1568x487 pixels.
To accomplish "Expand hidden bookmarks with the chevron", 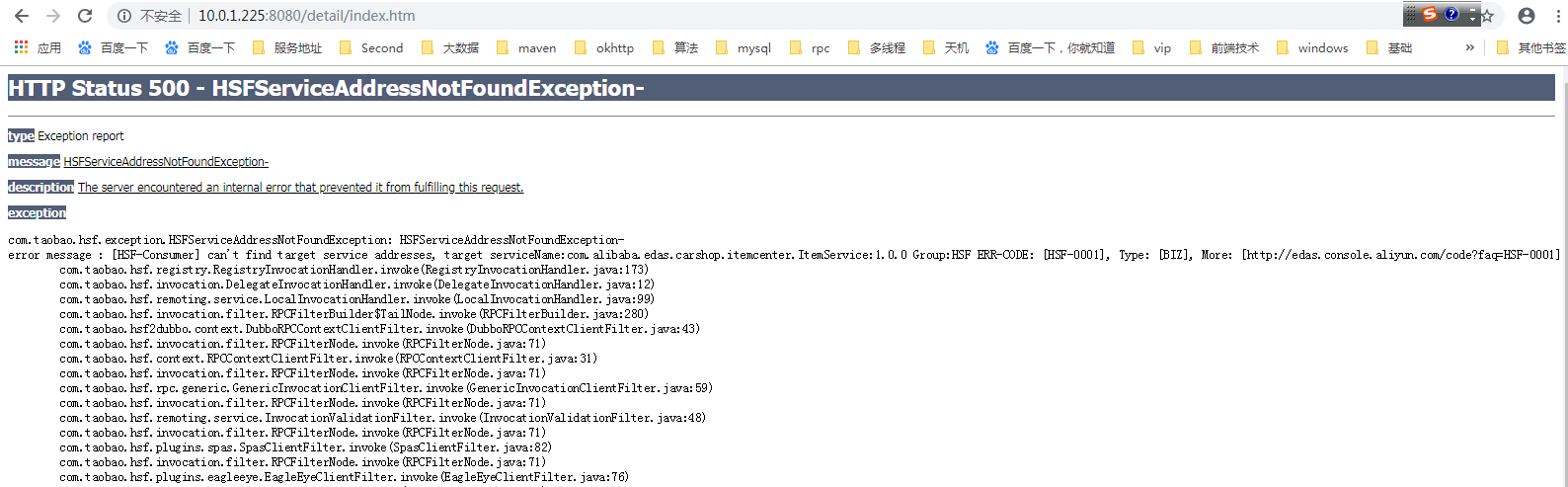I will [x=1469, y=47].
